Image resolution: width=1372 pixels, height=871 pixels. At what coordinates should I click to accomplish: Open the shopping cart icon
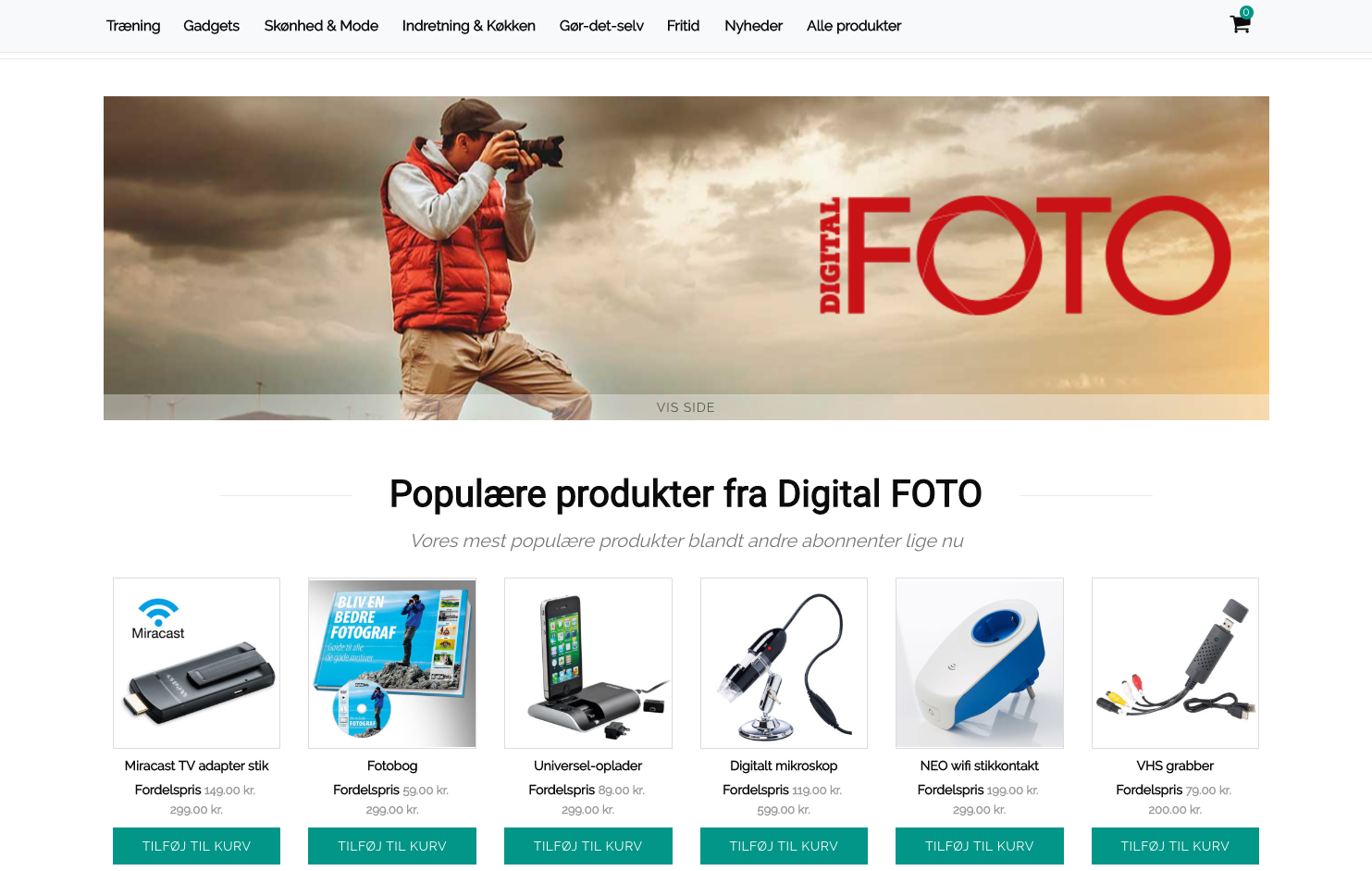tap(1240, 23)
